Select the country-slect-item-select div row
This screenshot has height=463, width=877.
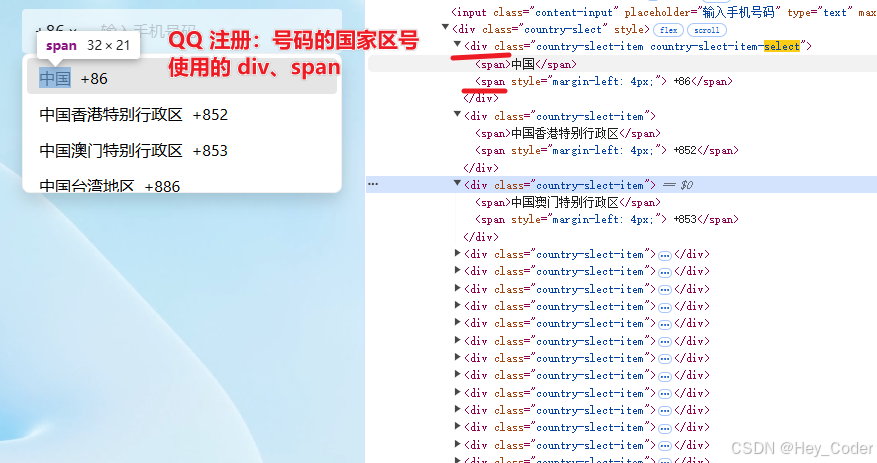coord(638,46)
